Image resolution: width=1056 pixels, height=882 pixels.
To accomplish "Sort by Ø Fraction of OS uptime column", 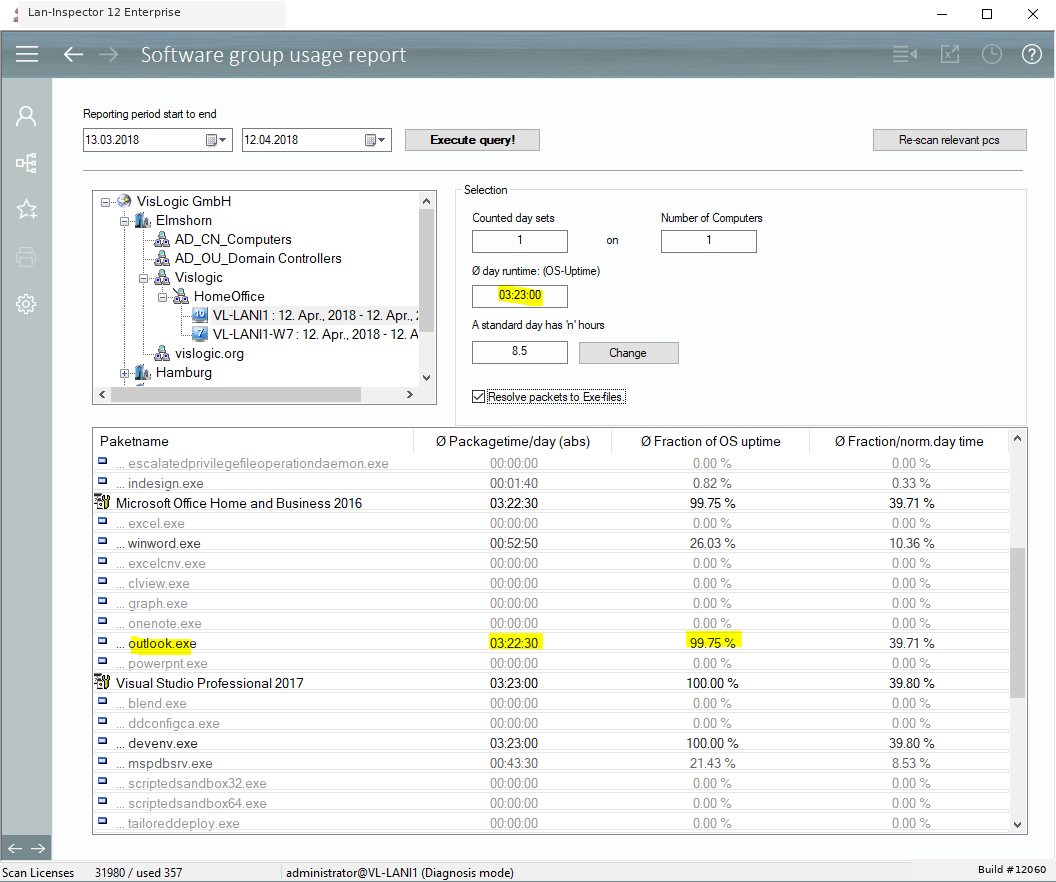I will pyautogui.click(x=710, y=442).
